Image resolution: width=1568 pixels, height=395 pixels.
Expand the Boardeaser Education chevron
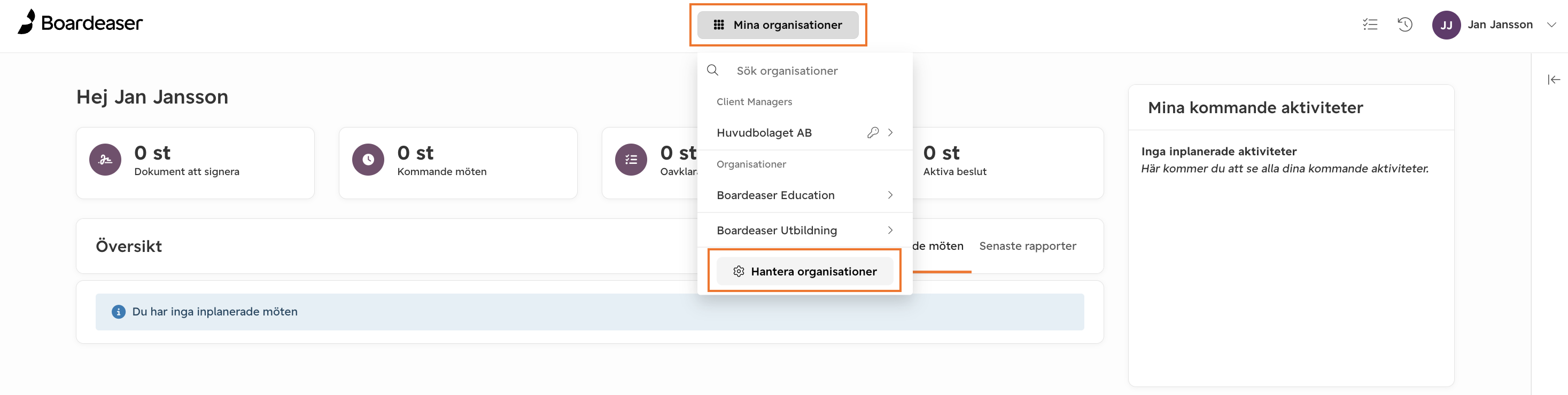click(x=890, y=195)
